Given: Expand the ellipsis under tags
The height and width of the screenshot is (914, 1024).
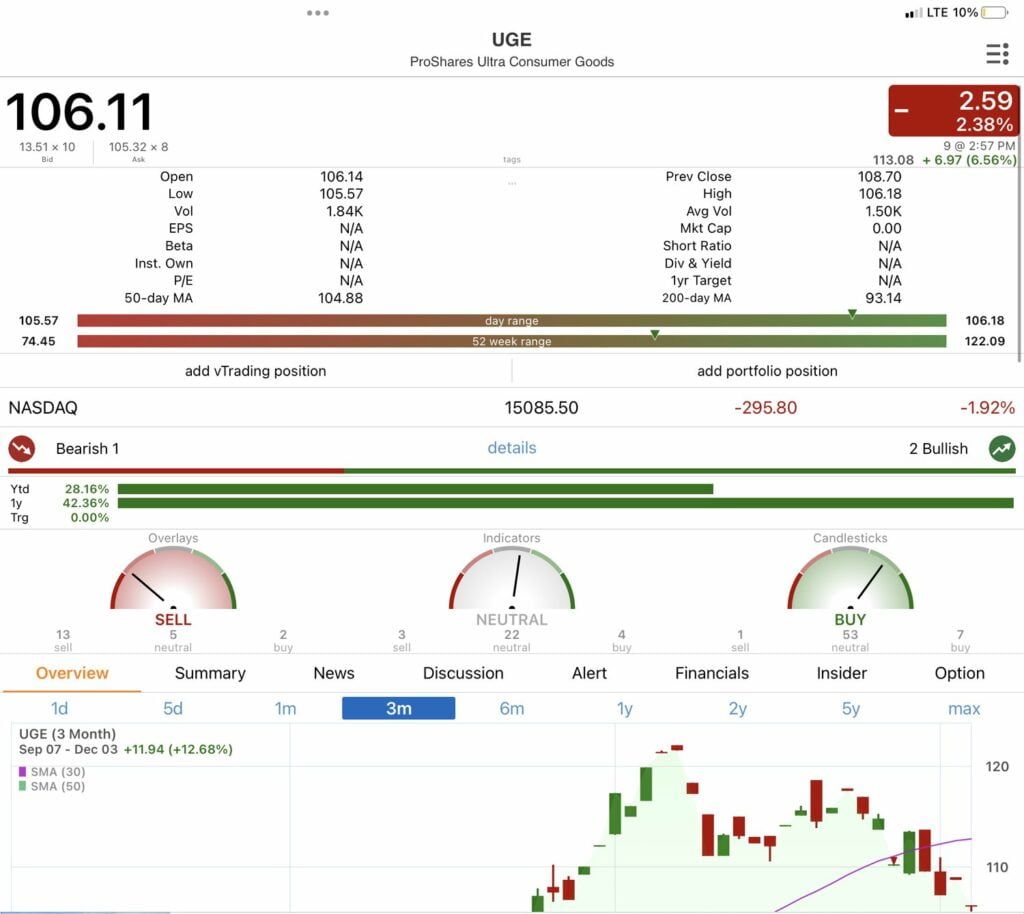Looking at the screenshot, I should 512,182.
